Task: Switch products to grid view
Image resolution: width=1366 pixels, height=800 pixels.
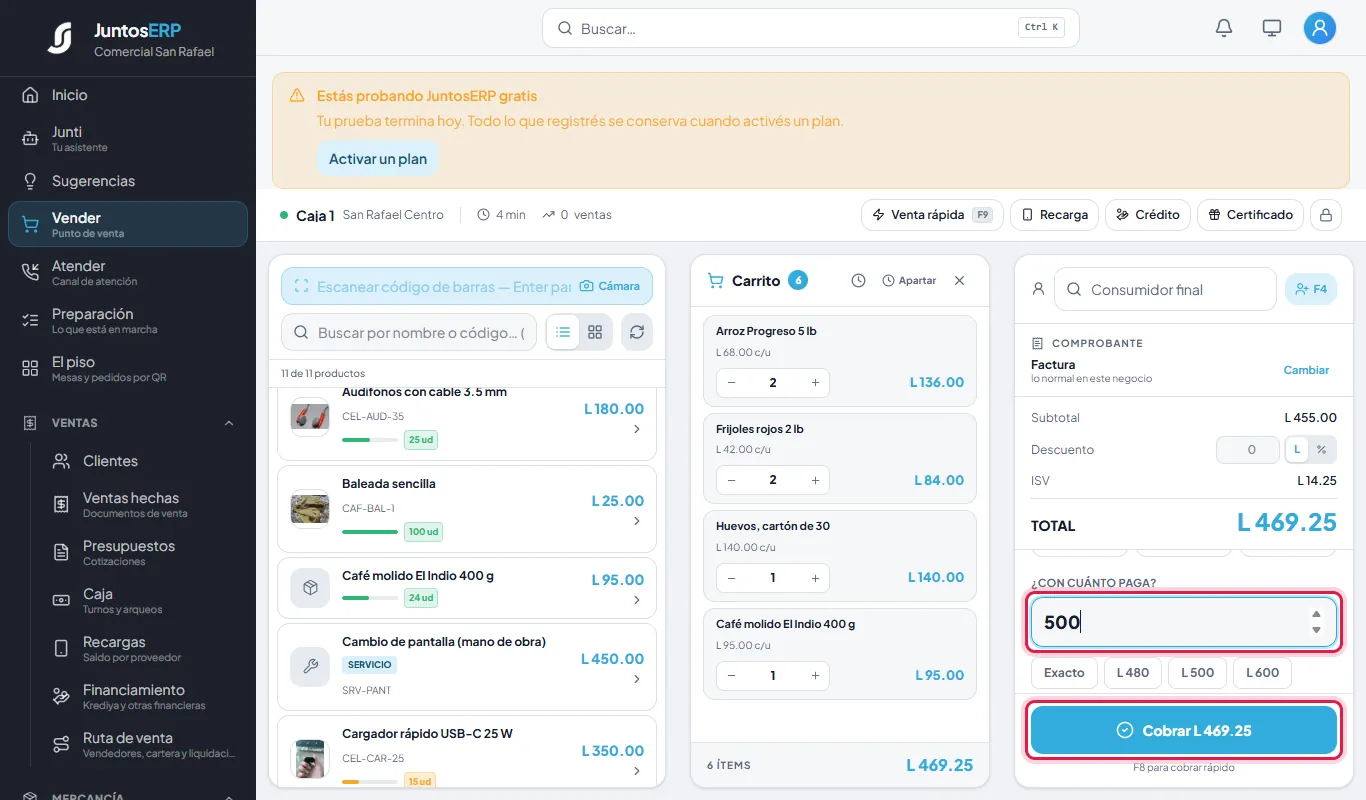Action: click(595, 332)
